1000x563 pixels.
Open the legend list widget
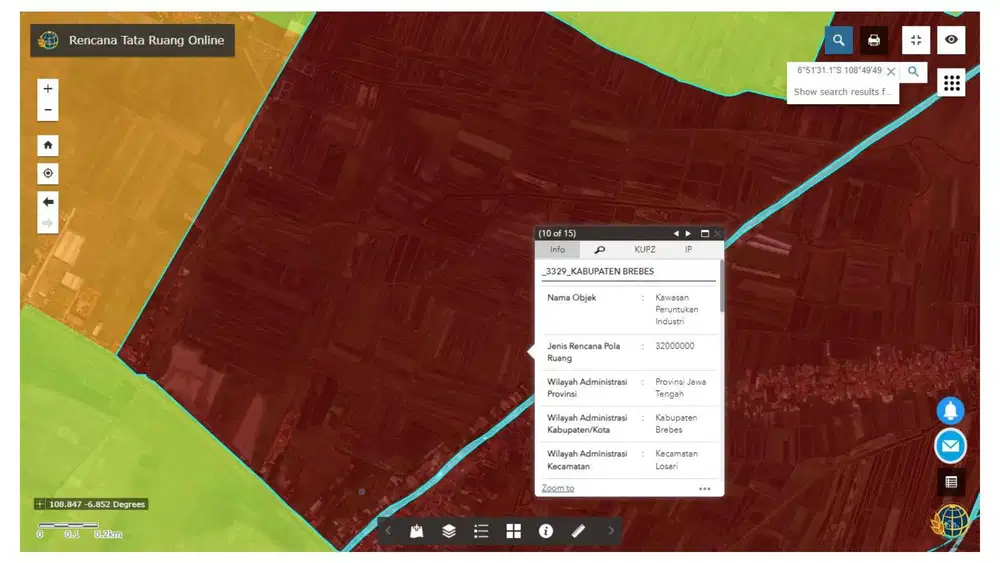481,531
